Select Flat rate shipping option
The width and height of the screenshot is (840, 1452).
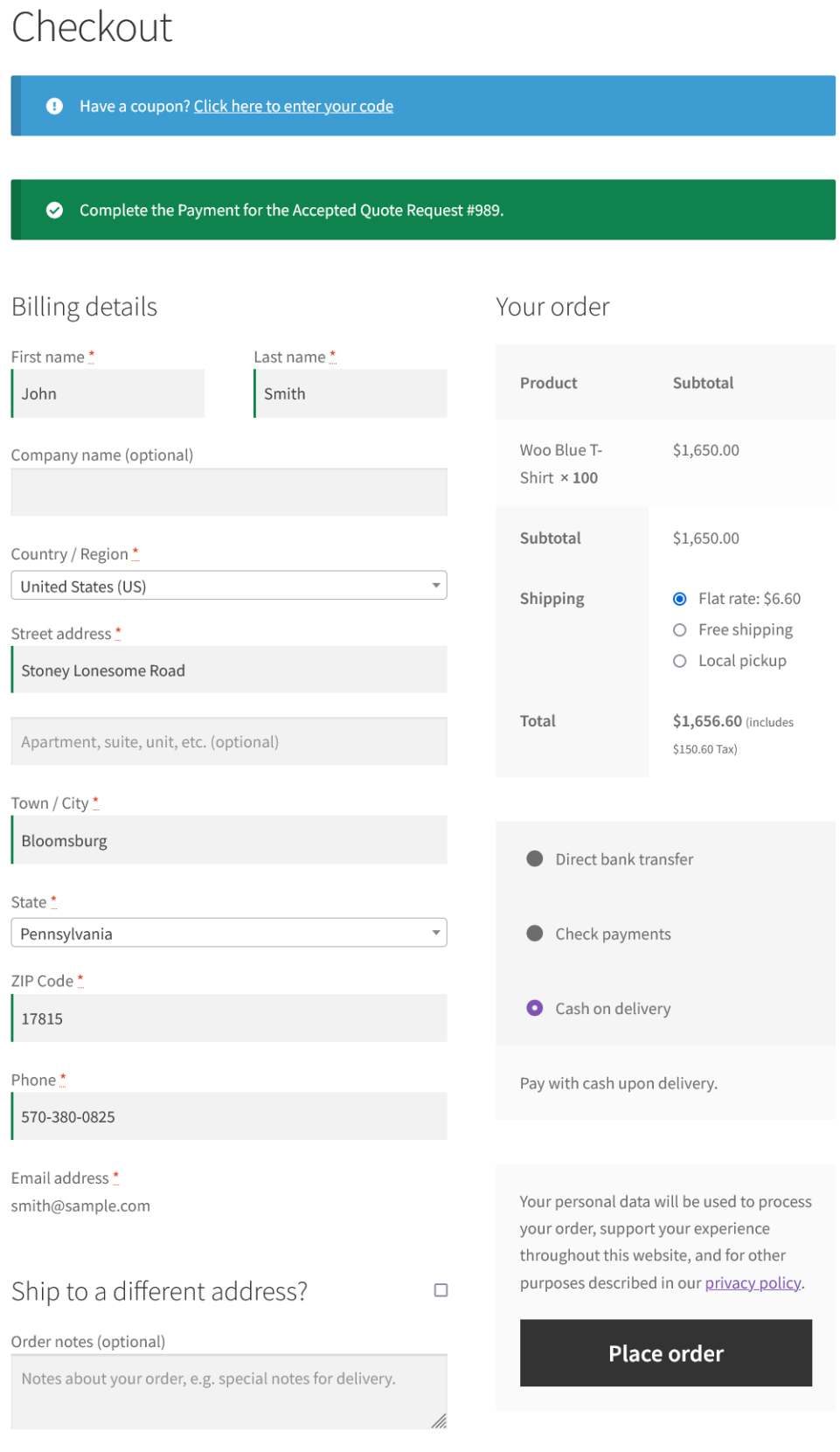(x=679, y=599)
